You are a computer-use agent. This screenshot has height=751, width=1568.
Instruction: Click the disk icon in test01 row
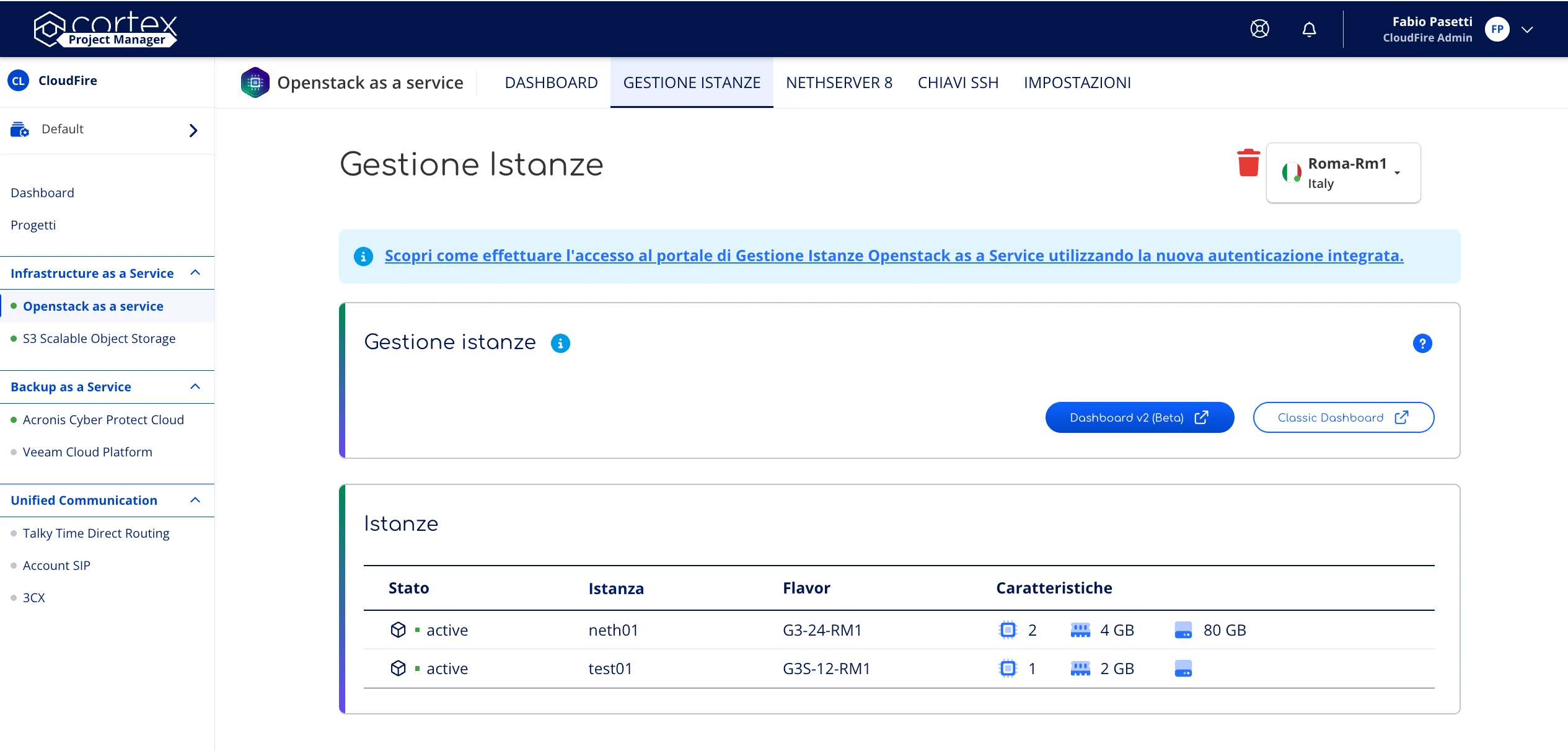[x=1183, y=669]
